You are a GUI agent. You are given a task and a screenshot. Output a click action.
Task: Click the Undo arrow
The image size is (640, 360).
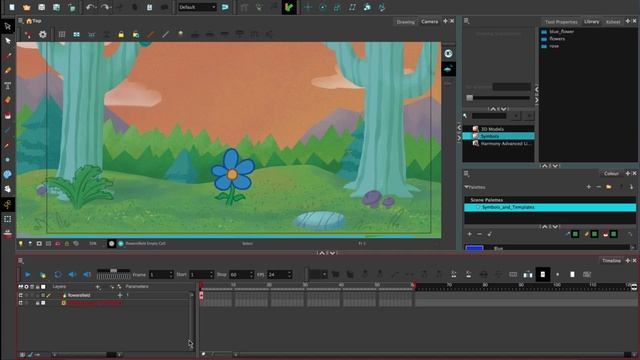coord(91,7)
